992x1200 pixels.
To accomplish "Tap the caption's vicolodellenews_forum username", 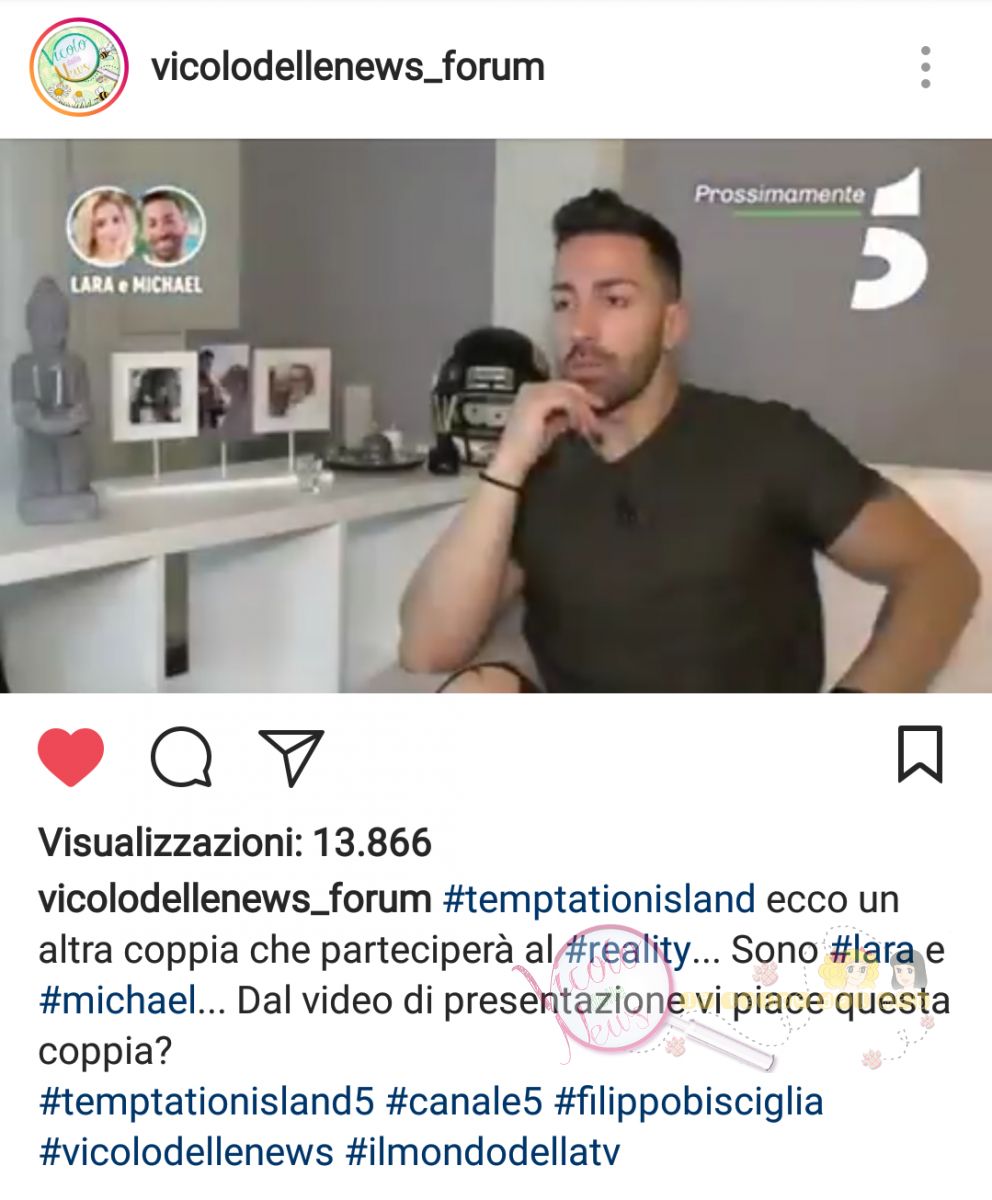I will [234, 900].
